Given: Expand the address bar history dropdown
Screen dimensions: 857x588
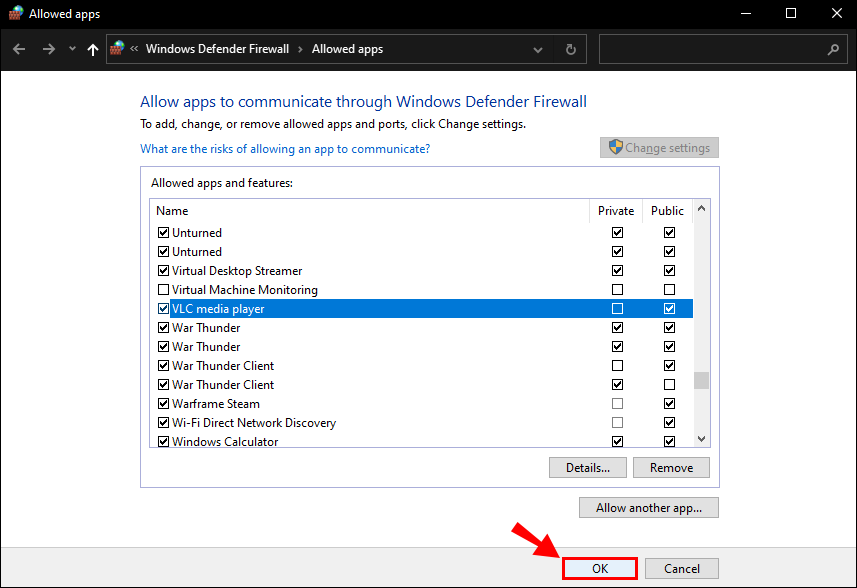Looking at the screenshot, I should tap(539, 49).
